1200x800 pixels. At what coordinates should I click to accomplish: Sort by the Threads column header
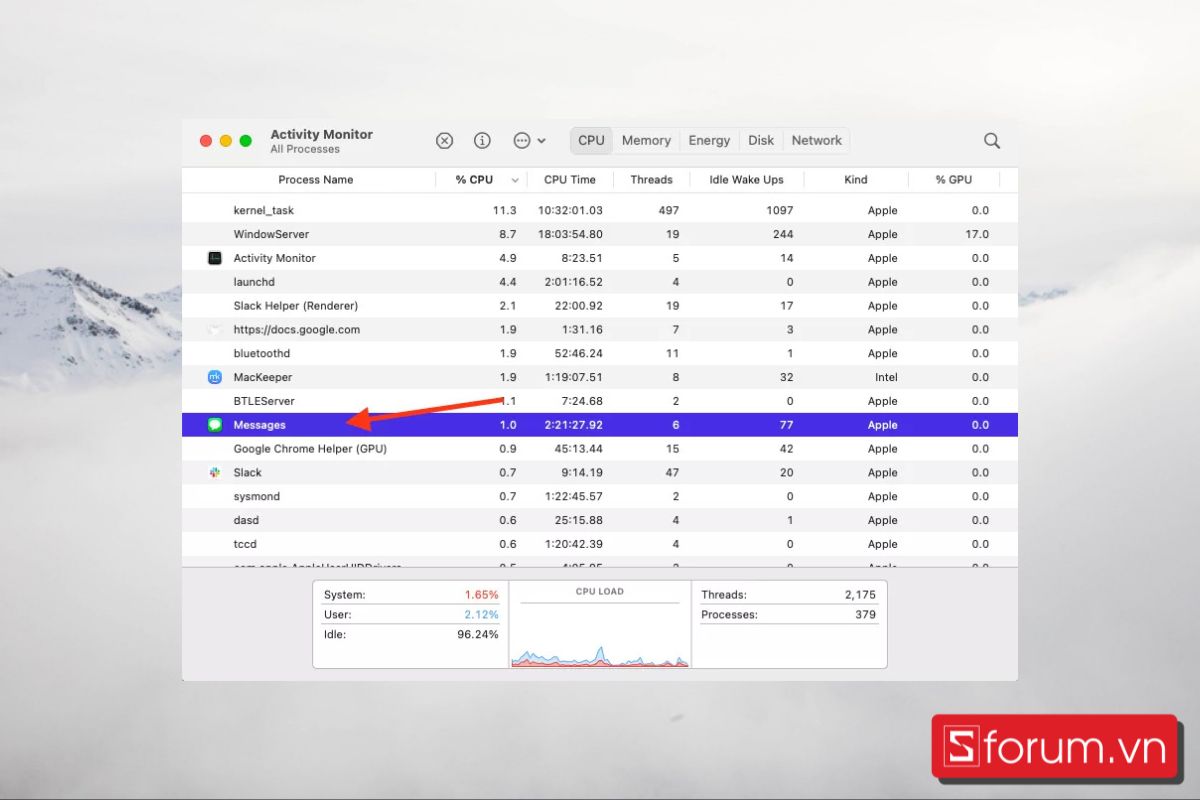tap(651, 180)
